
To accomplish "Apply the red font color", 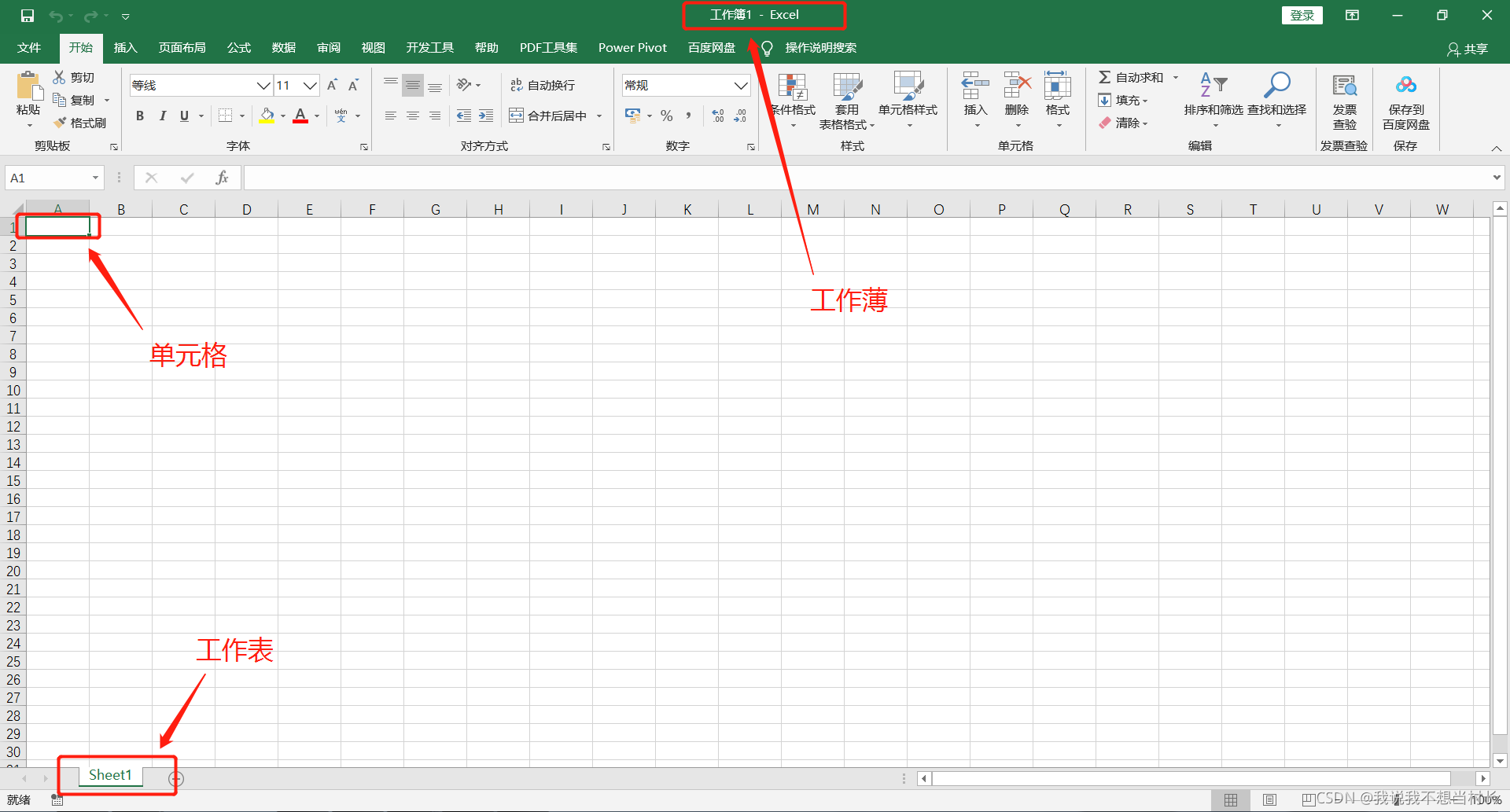I will tap(300, 116).
